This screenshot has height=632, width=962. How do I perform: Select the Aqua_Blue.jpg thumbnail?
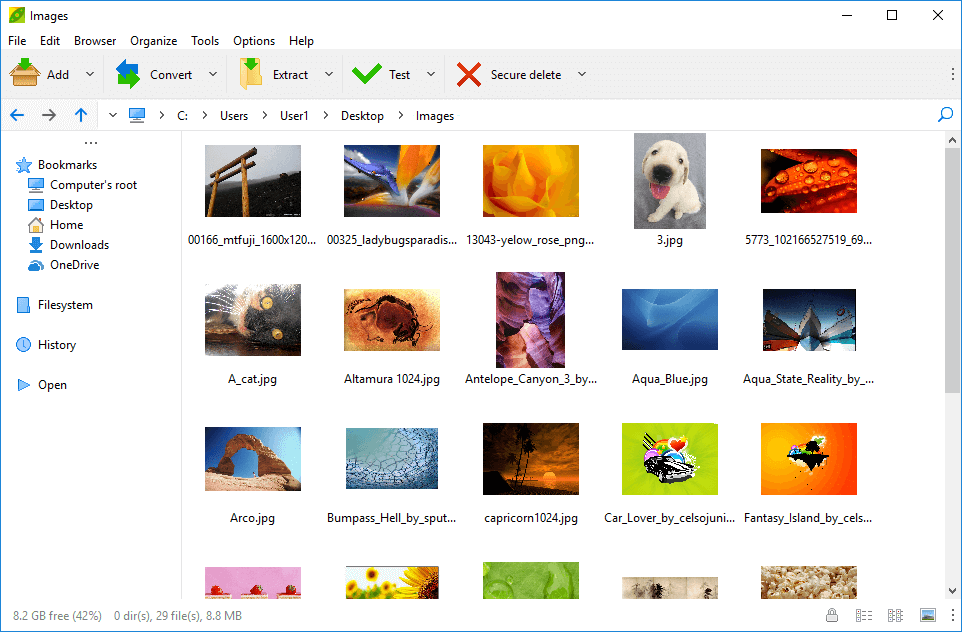click(669, 320)
